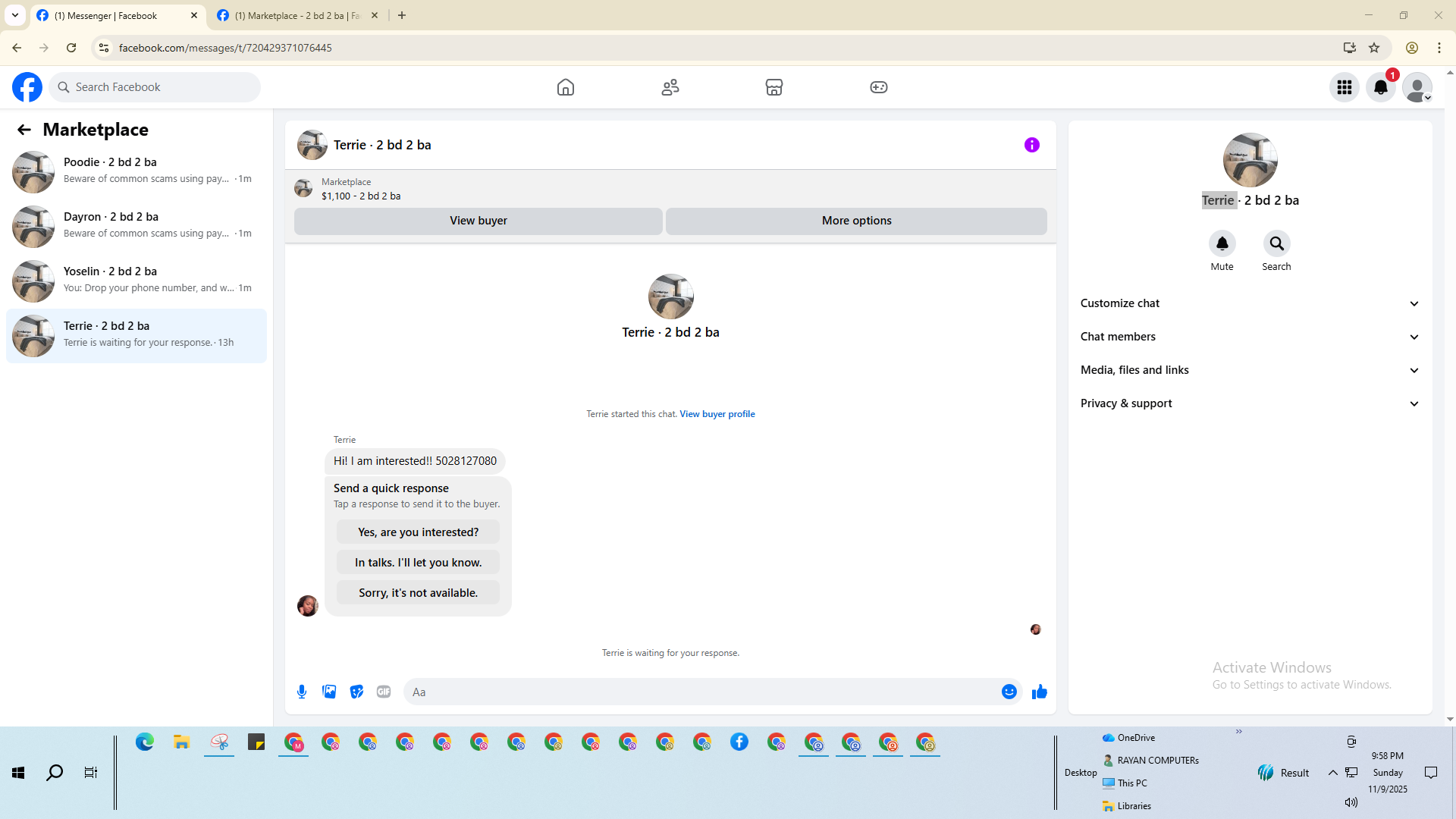Screen dimensions: 1456x819
Task: Open the account profile avatar menu
Action: point(1417,87)
